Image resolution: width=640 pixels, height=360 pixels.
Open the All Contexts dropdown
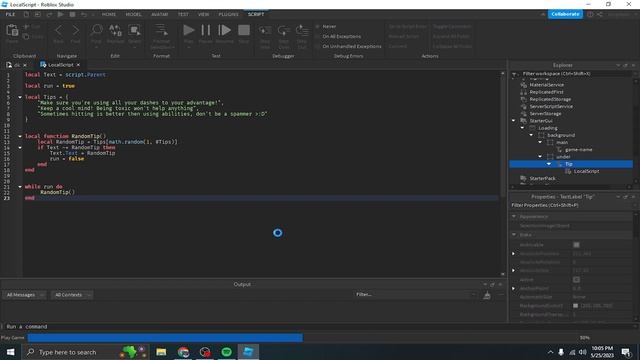click(x=72, y=295)
